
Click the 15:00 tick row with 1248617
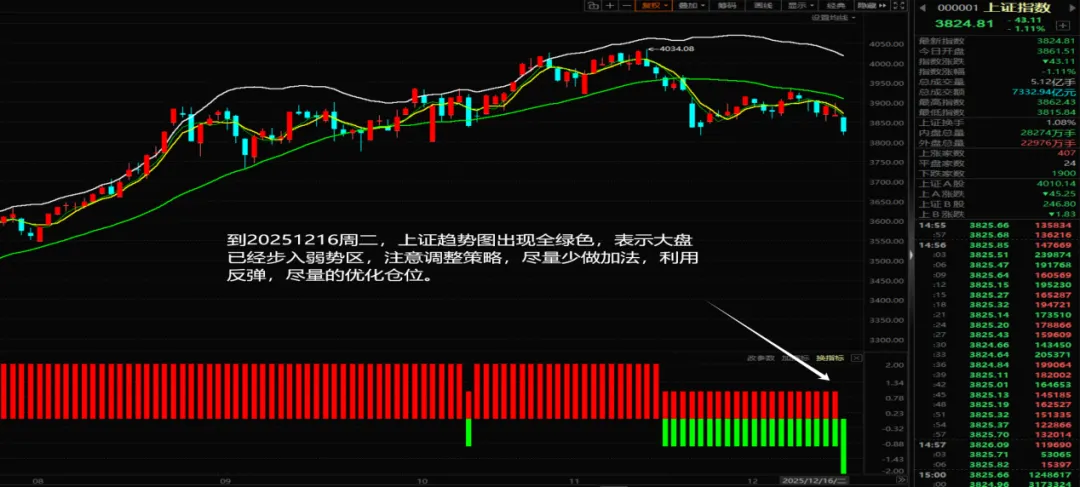point(998,475)
